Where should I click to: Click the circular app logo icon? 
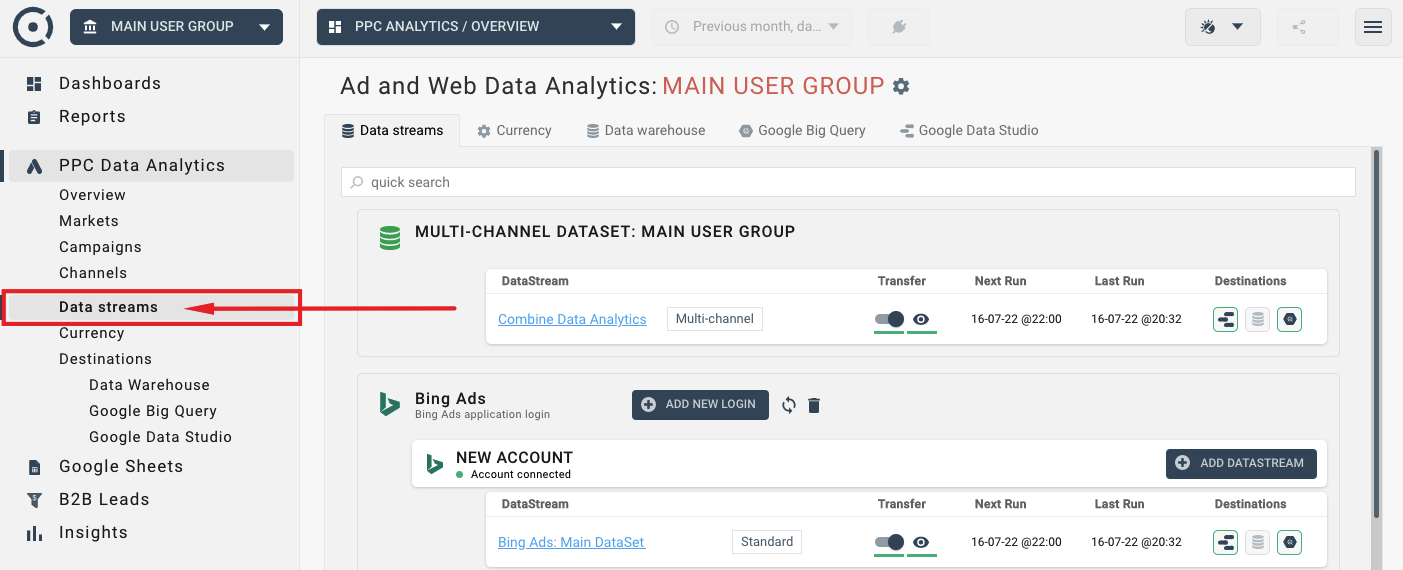pyautogui.click(x=33, y=27)
